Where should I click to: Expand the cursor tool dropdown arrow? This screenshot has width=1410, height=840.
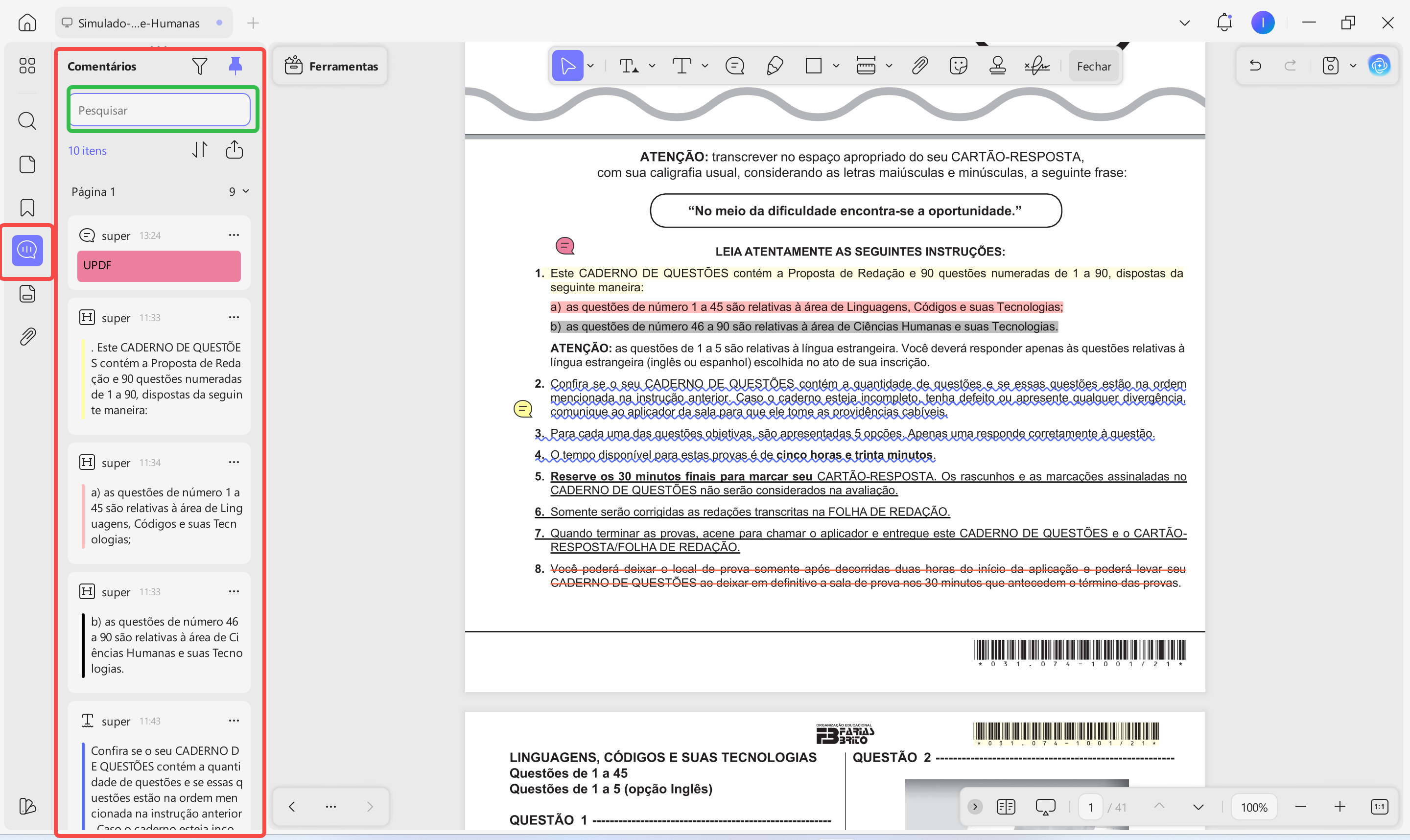[591, 66]
